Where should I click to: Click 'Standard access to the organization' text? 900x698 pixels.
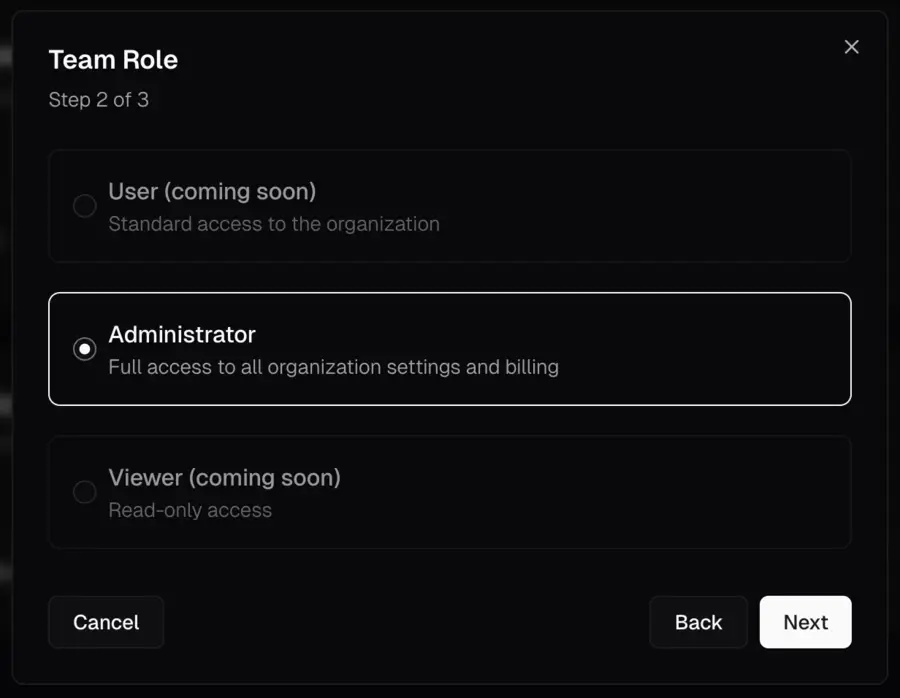coord(274,224)
